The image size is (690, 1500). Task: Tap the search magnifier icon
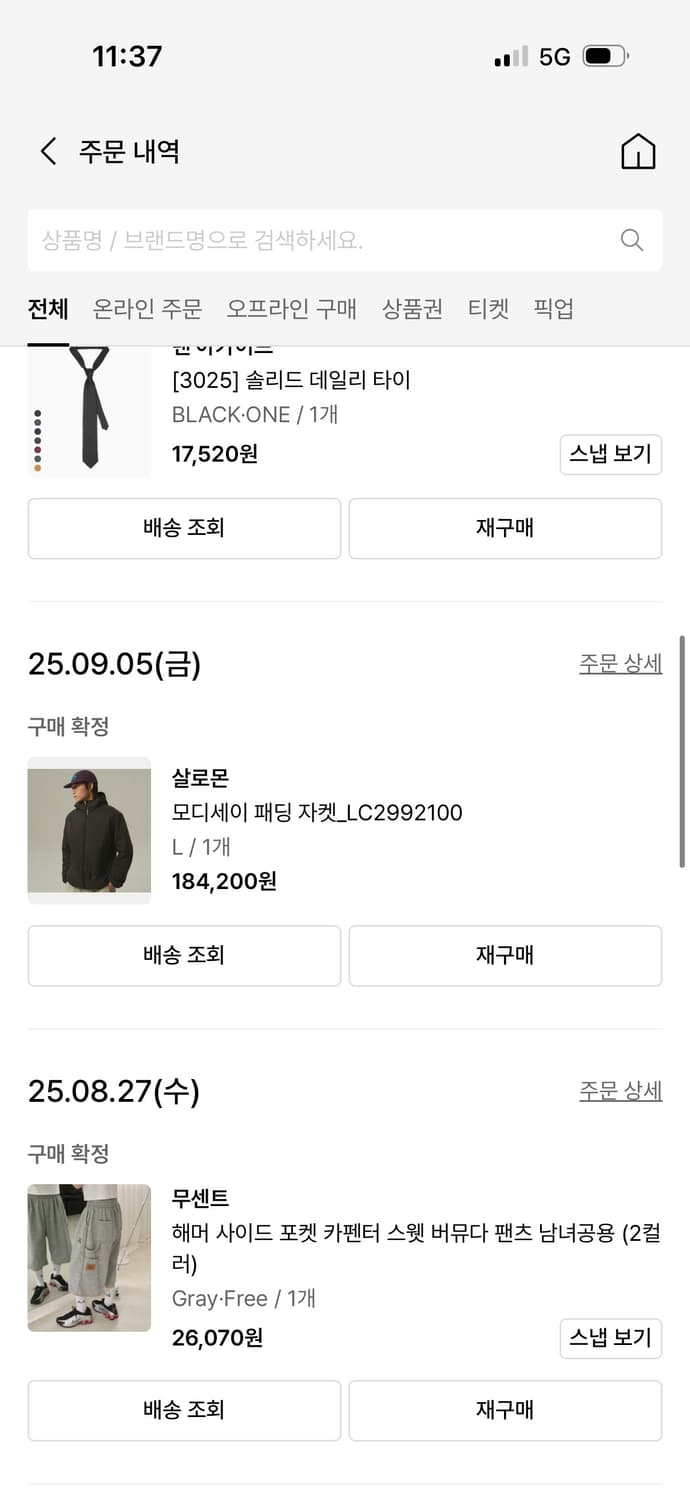(x=631, y=240)
